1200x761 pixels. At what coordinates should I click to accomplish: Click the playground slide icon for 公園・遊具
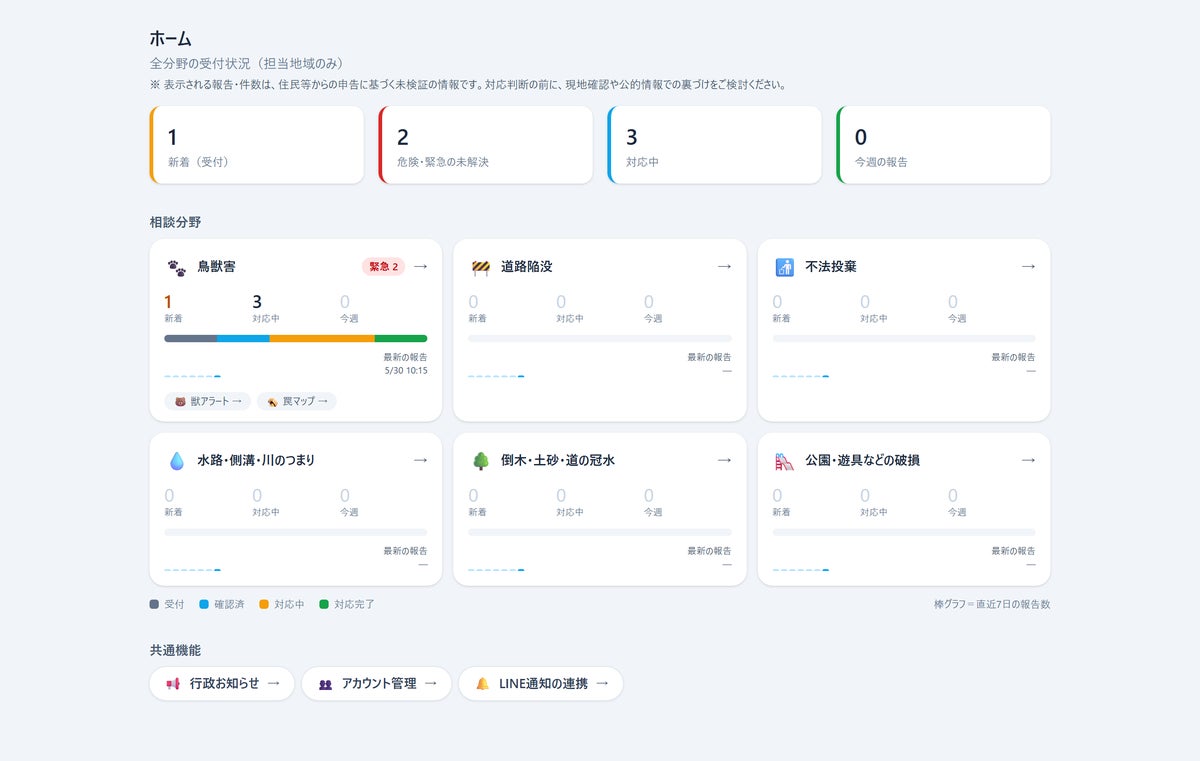(x=785, y=461)
